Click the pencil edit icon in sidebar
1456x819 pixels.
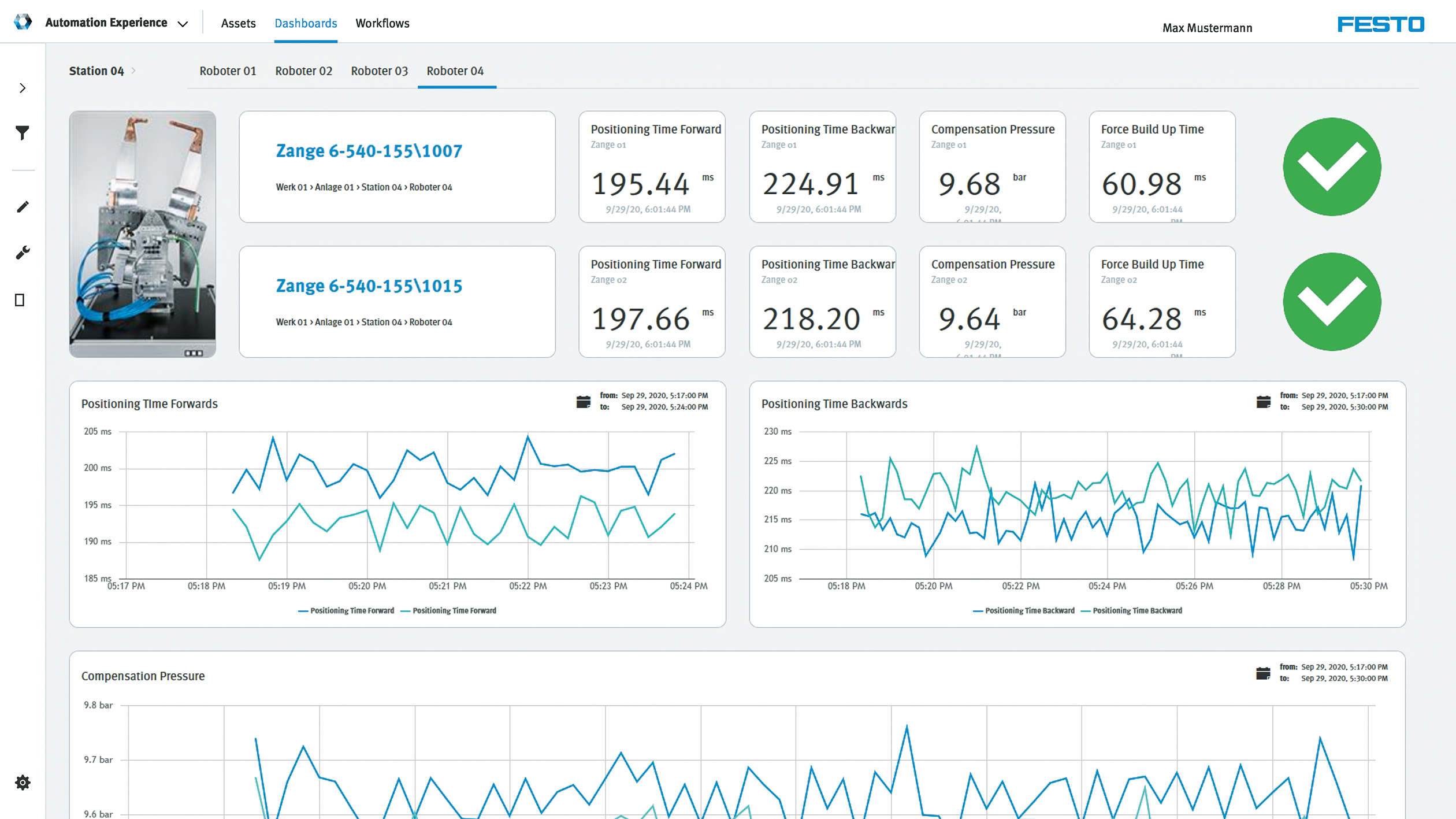coord(23,207)
